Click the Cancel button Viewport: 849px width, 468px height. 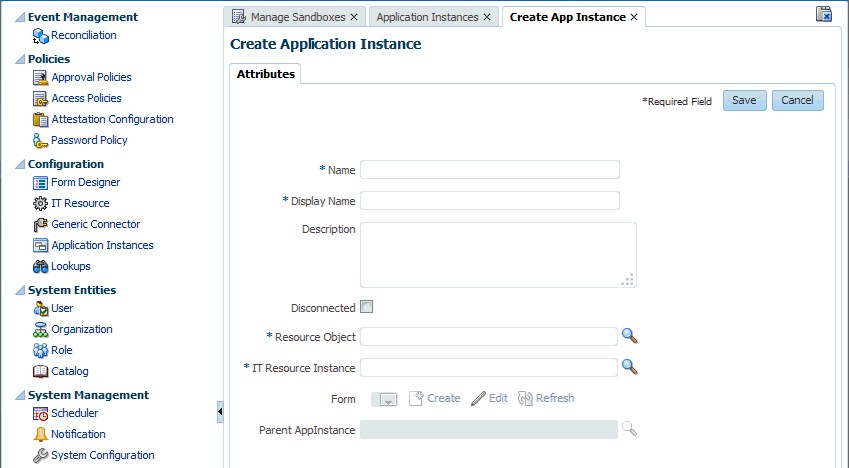(798, 101)
